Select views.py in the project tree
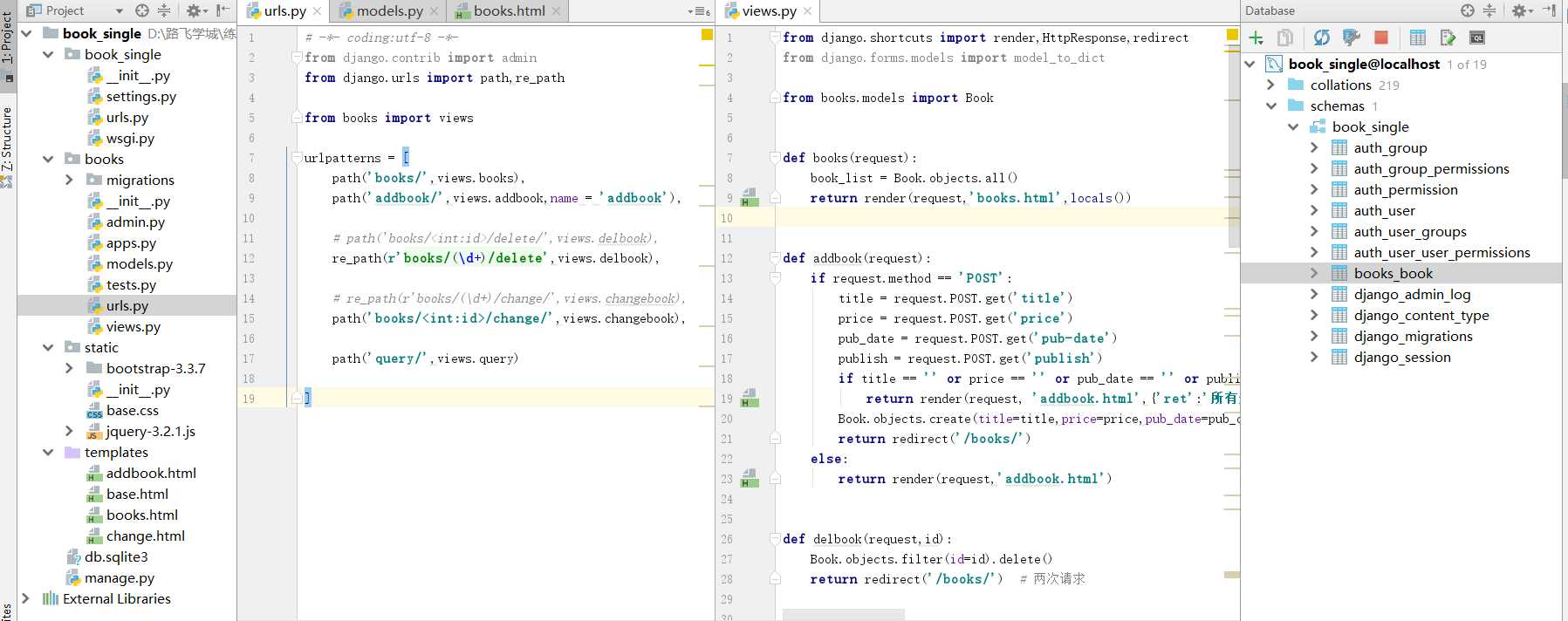Image resolution: width=1568 pixels, height=621 pixels. click(133, 326)
